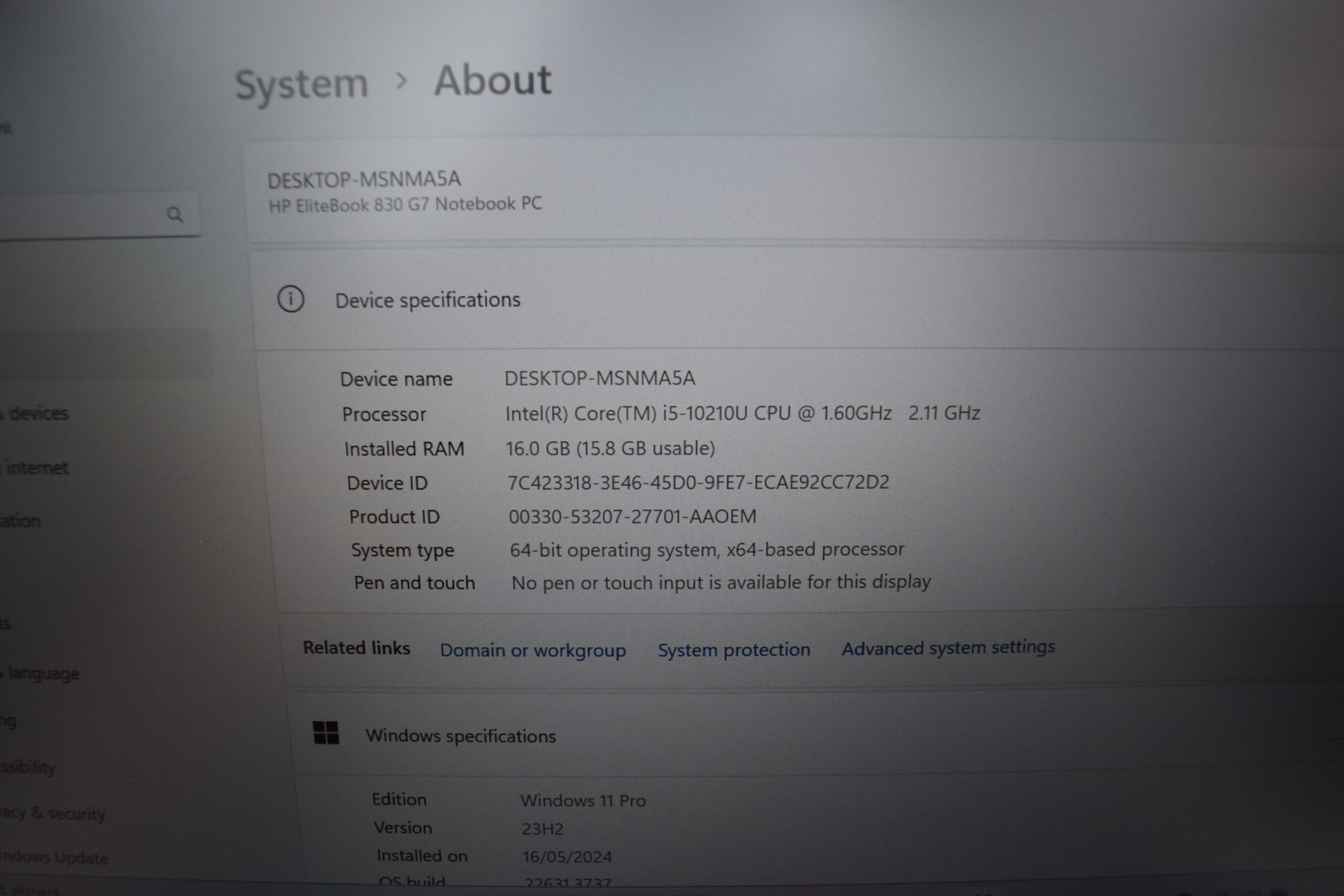Click the Version label

coord(403,828)
